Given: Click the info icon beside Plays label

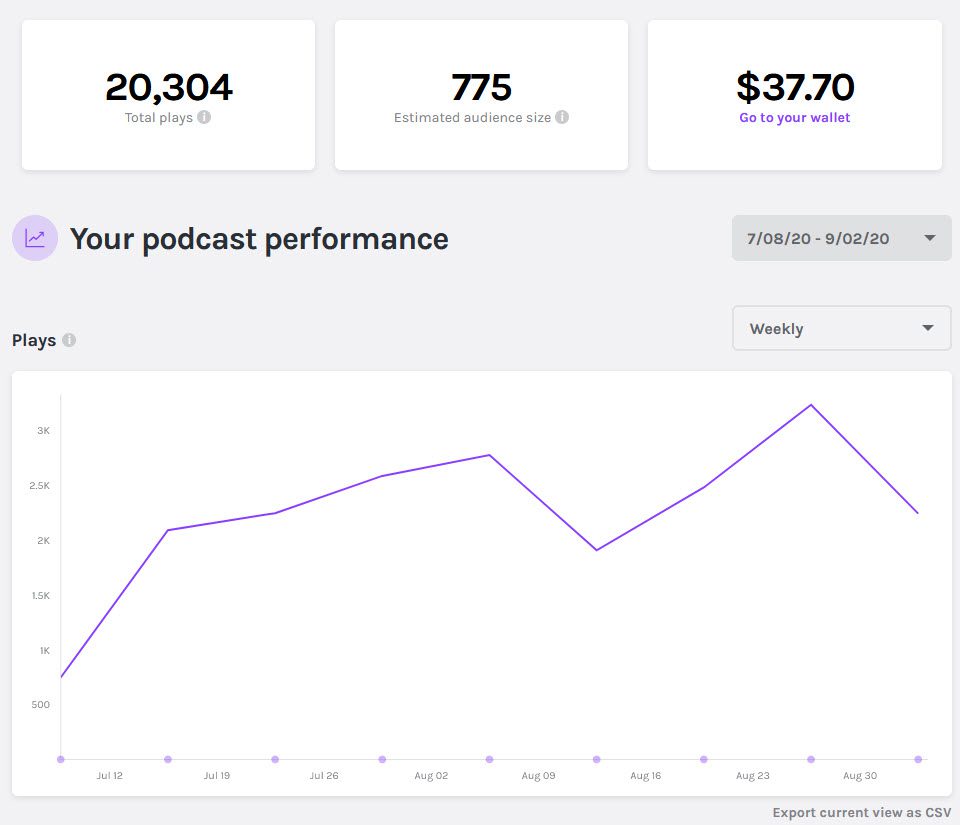Looking at the screenshot, I should coord(68,339).
